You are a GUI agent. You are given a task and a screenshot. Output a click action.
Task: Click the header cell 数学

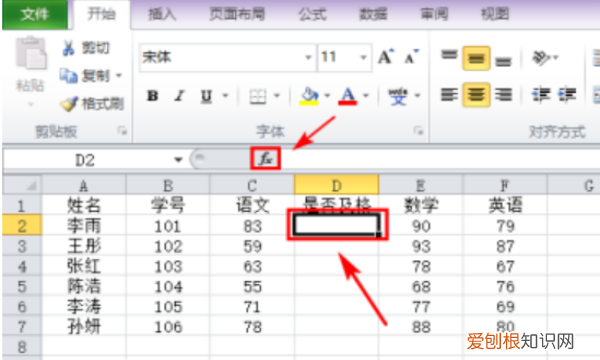[421, 205]
